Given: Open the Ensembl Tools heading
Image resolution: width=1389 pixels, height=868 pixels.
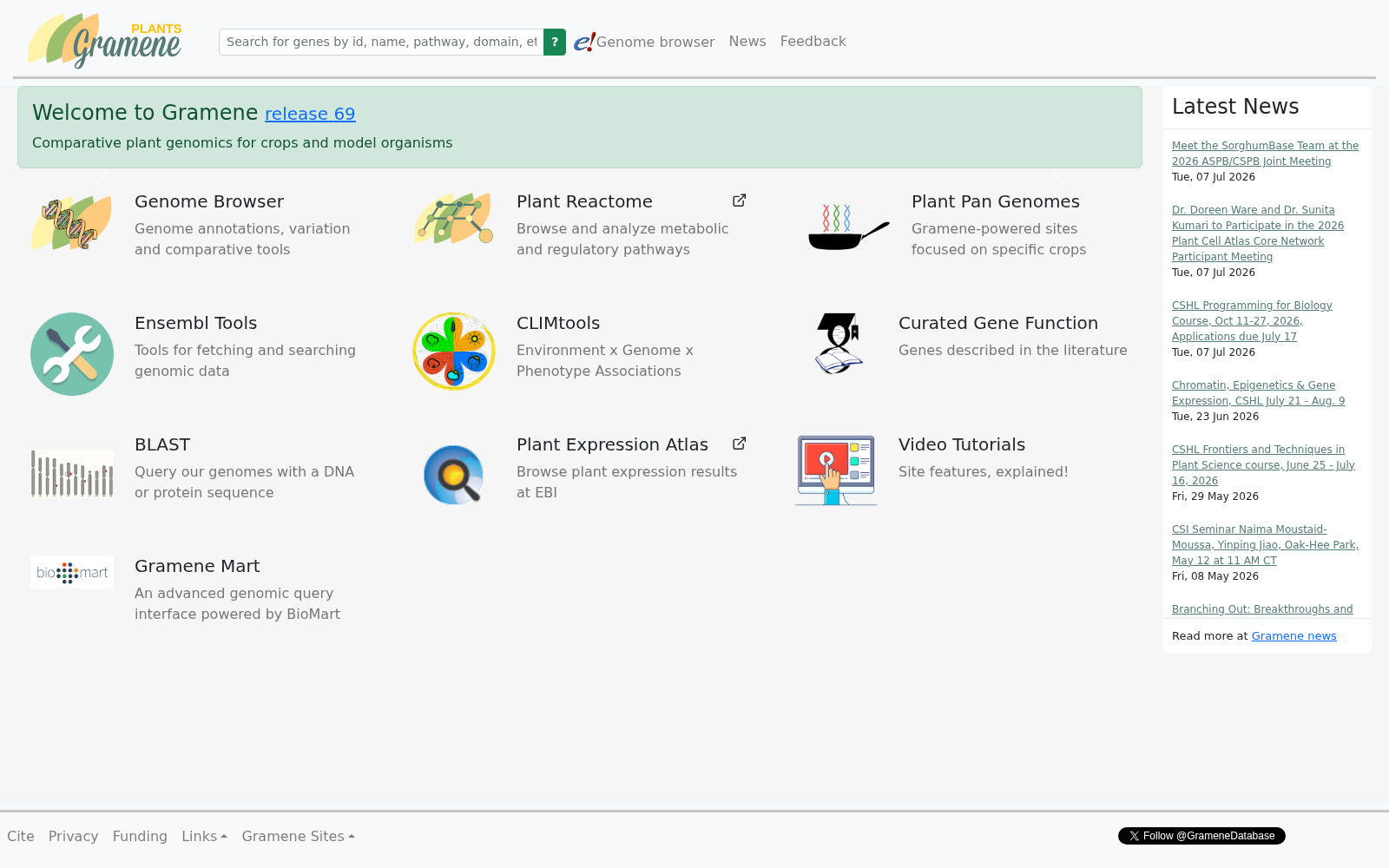Looking at the screenshot, I should (196, 323).
